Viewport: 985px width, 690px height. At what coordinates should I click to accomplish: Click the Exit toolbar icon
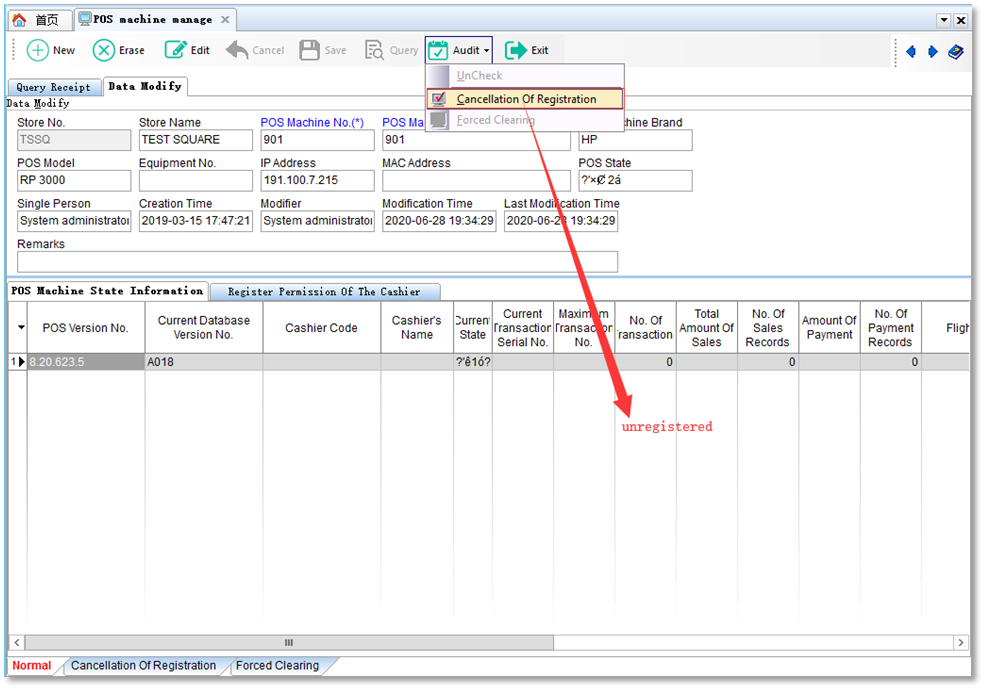coord(516,50)
